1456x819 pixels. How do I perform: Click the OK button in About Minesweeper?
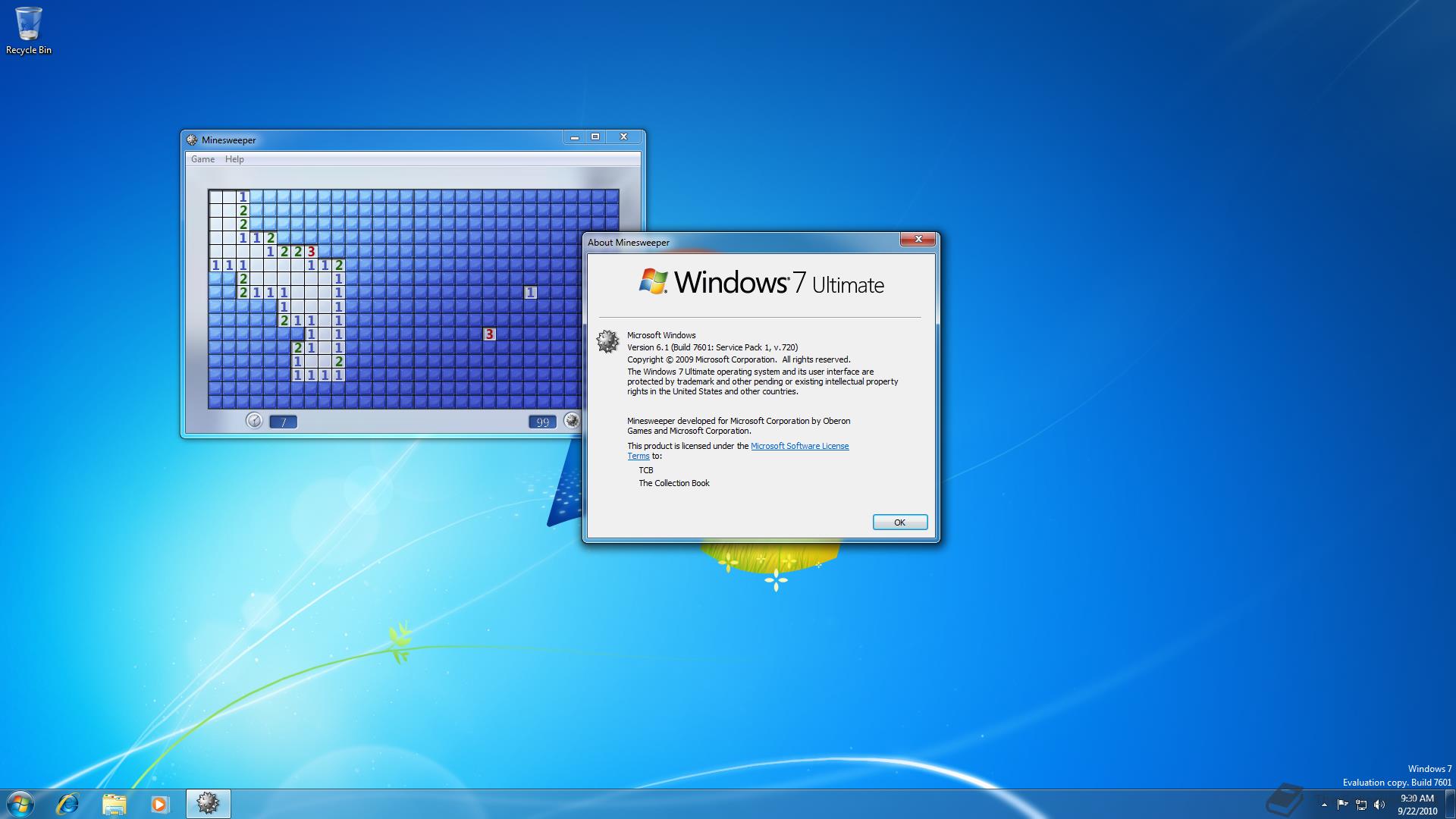tap(900, 522)
